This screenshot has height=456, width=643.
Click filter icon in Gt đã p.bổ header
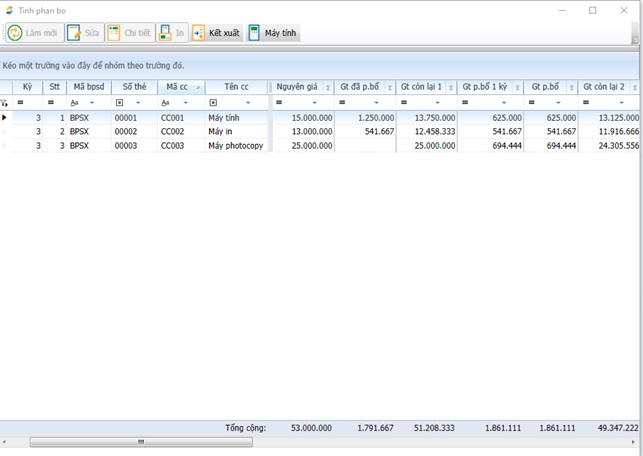point(389,88)
